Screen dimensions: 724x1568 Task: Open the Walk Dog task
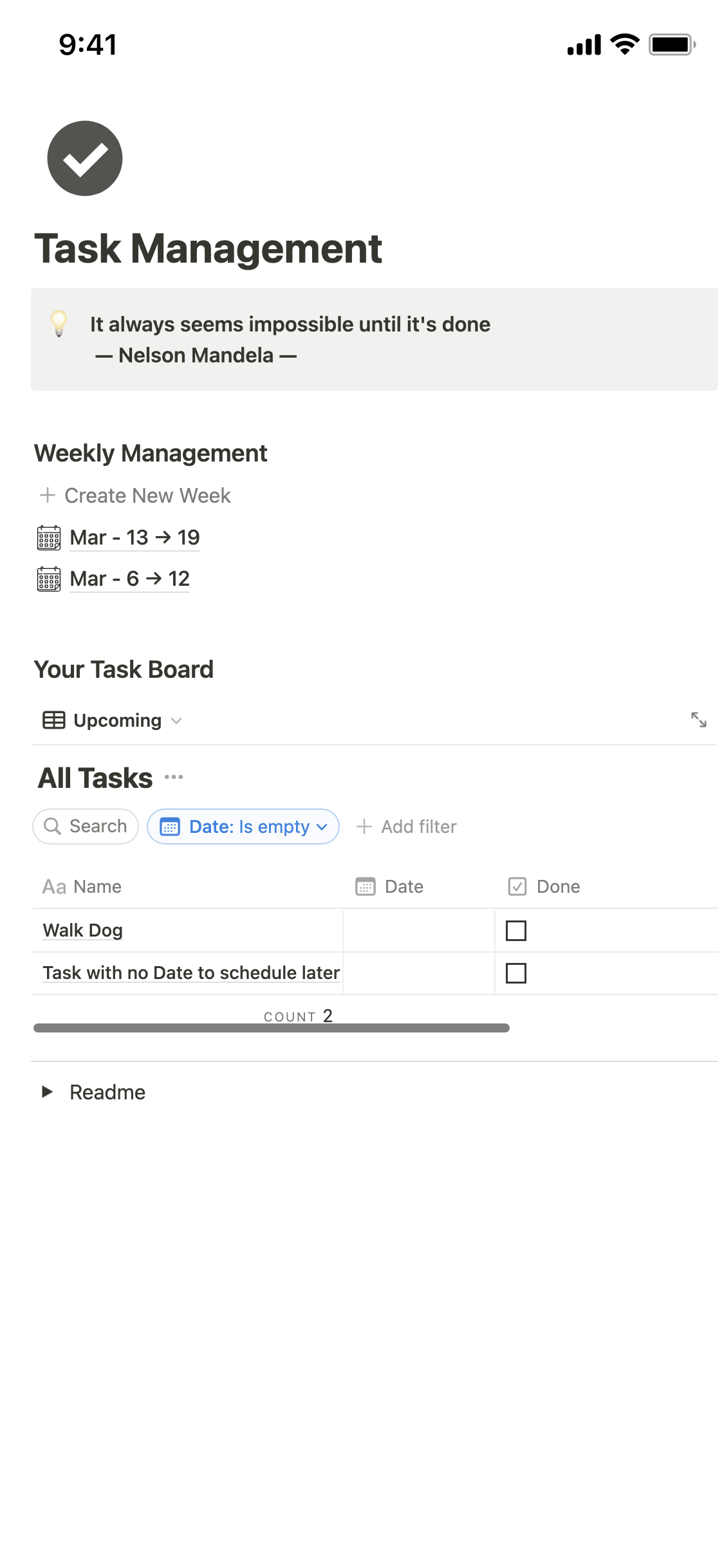coord(83,931)
